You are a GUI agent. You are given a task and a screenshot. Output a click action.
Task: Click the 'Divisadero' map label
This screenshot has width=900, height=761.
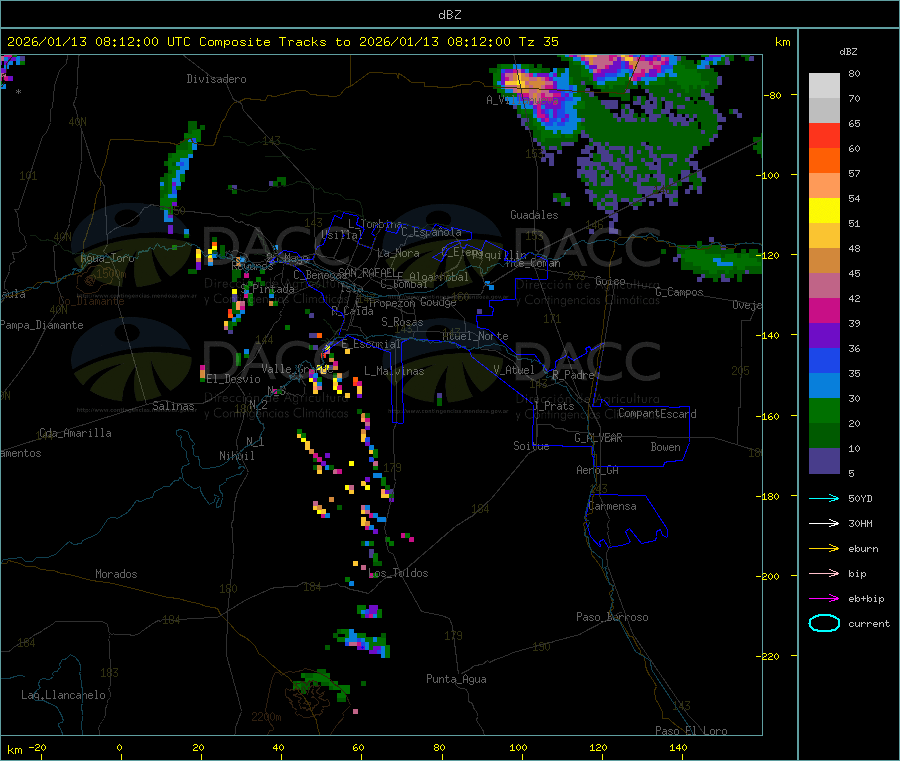click(216, 79)
